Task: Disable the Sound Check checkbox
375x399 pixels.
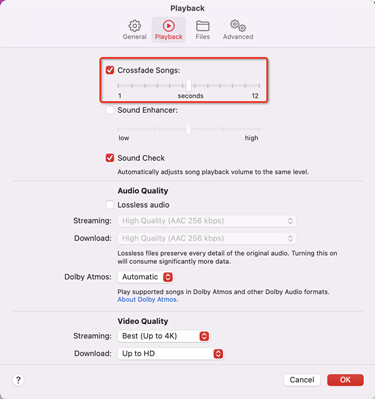Action: (110, 158)
